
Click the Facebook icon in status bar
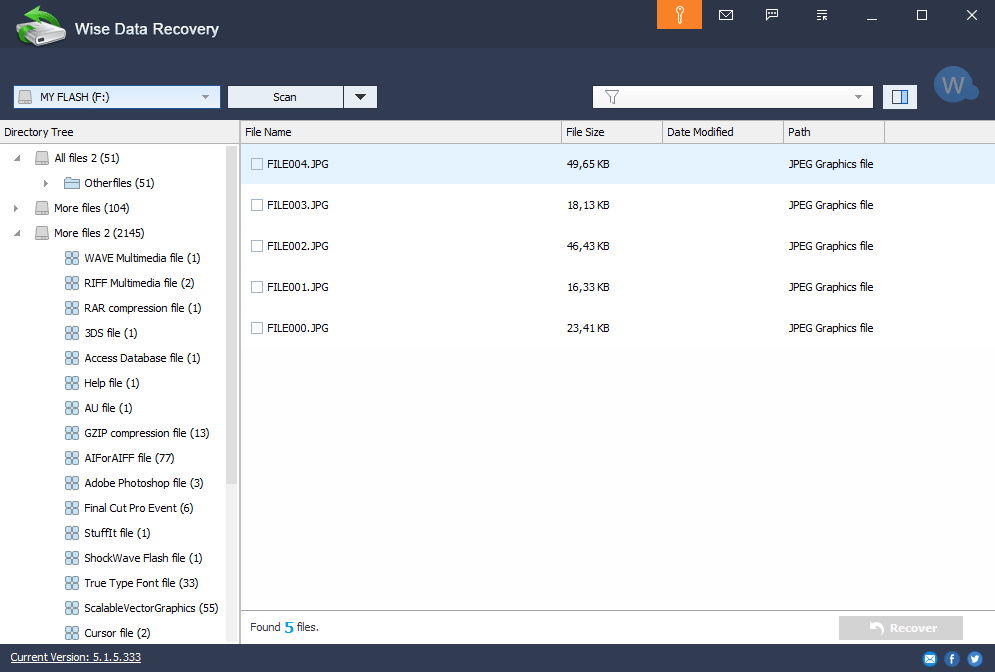(951, 659)
